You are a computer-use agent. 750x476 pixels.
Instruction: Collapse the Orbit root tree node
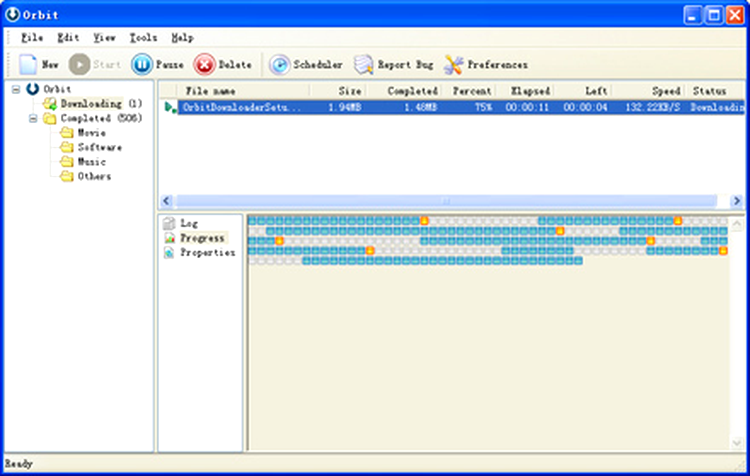pos(16,89)
